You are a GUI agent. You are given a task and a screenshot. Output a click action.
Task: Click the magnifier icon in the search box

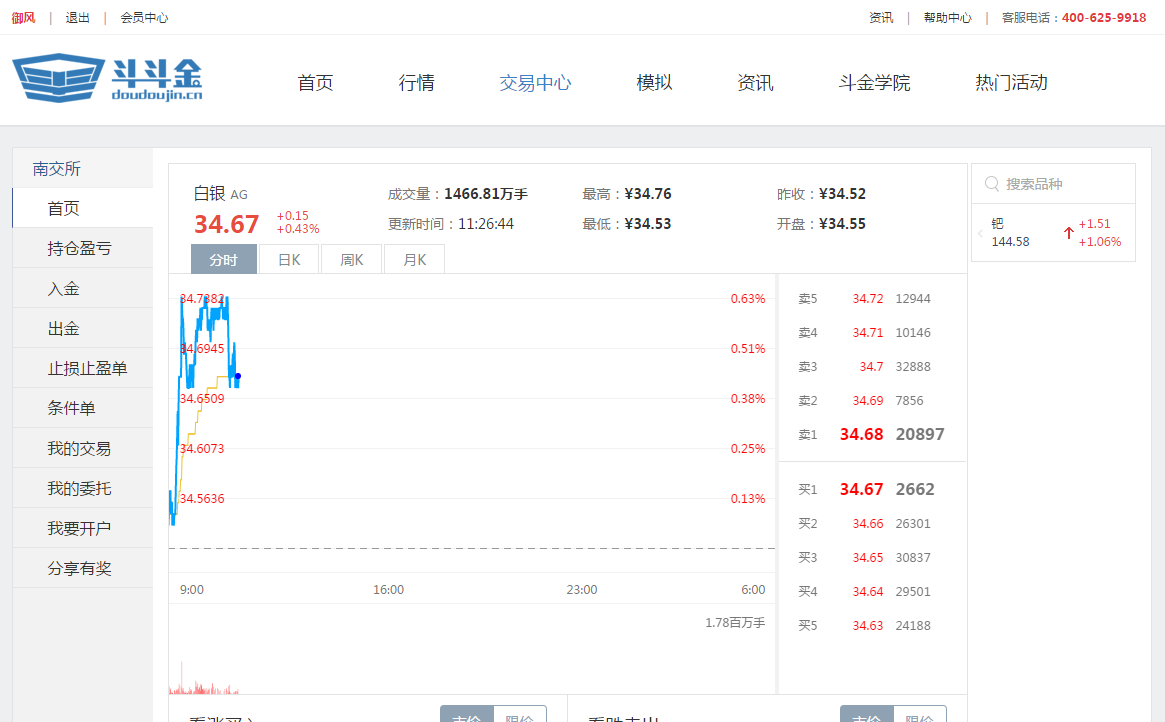click(x=991, y=183)
